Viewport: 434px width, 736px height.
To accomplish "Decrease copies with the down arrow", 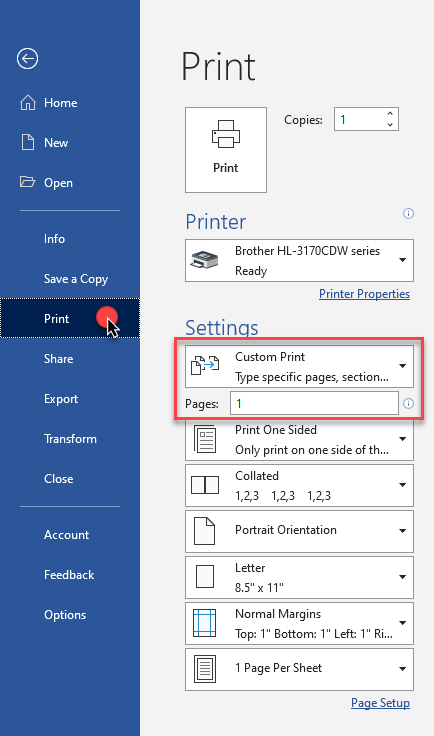I will [390, 124].
